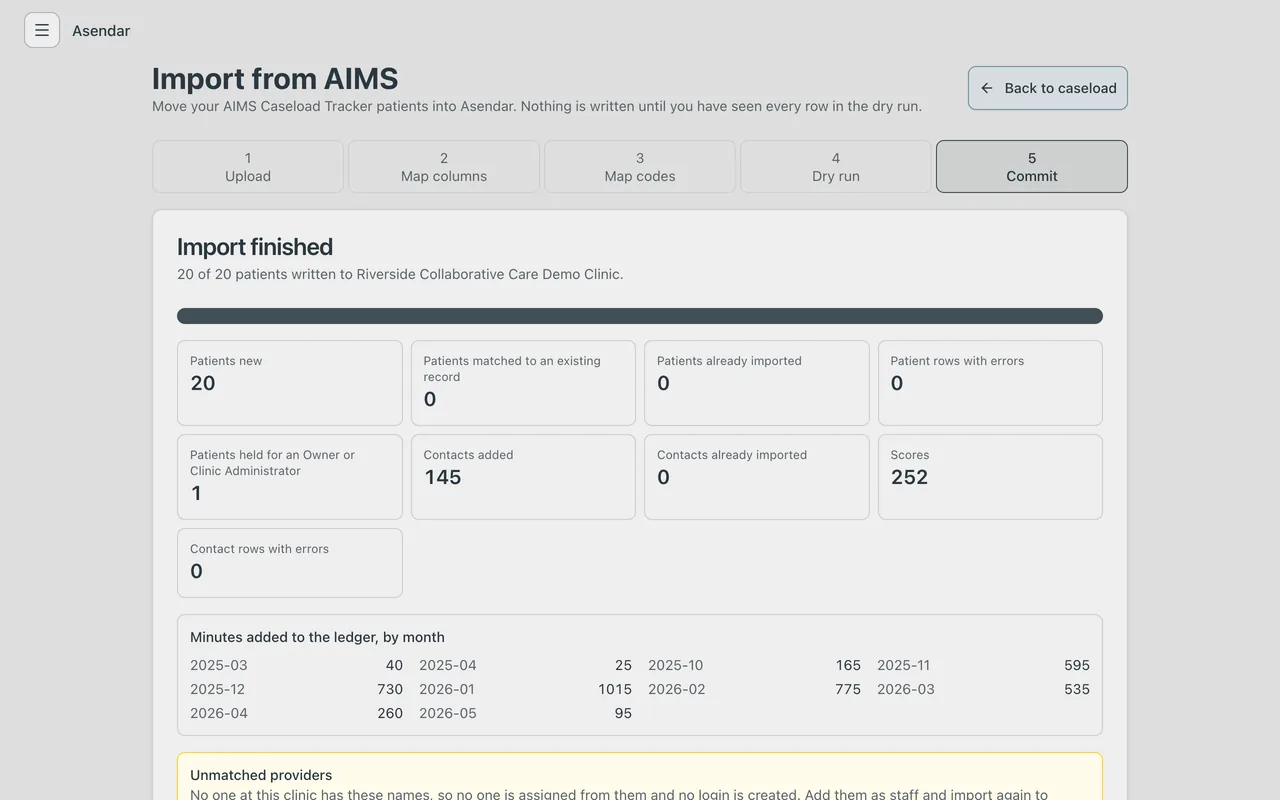Click the Patient rows with errors card
The height and width of the screenshot is (800, 1280).
(990, 383)
